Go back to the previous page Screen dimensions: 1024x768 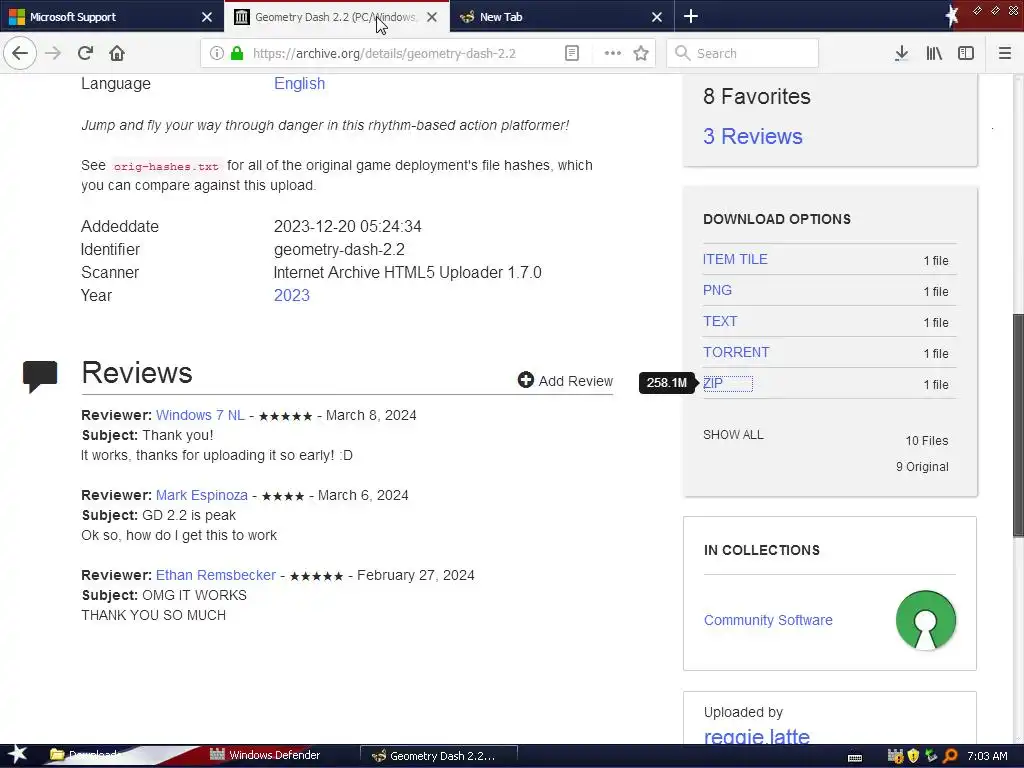click(x=20, y=53)
